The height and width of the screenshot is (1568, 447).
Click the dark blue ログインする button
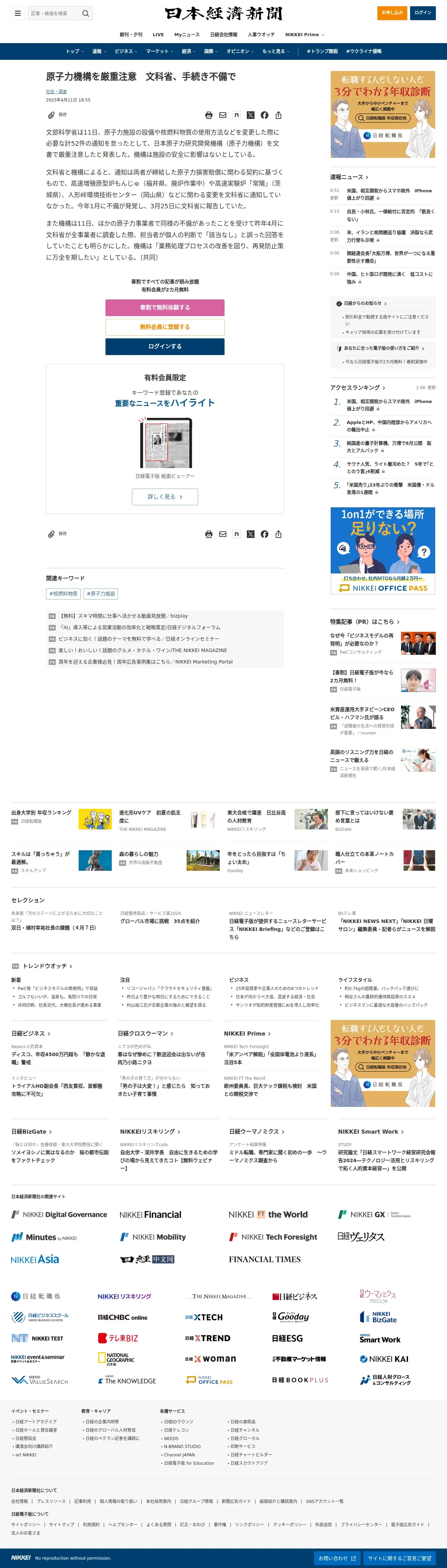pyautogui.click(x=165, y=346)
